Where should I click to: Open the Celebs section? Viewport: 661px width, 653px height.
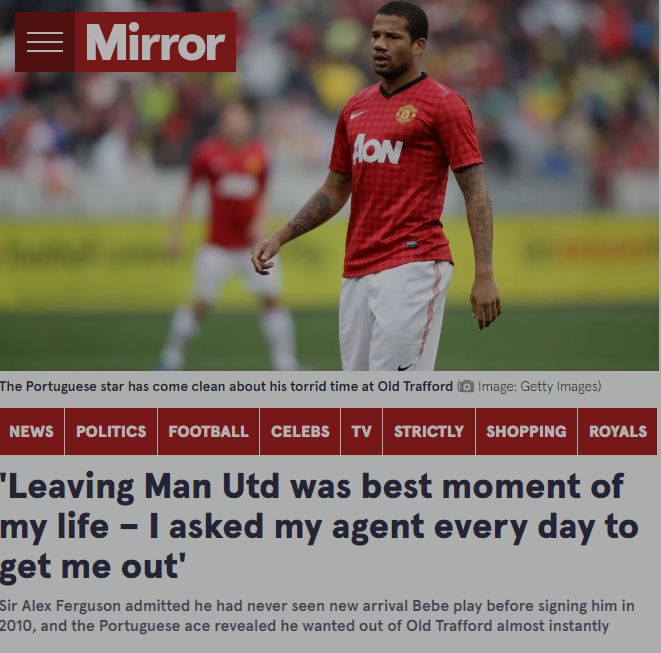[x=300, y=431]
